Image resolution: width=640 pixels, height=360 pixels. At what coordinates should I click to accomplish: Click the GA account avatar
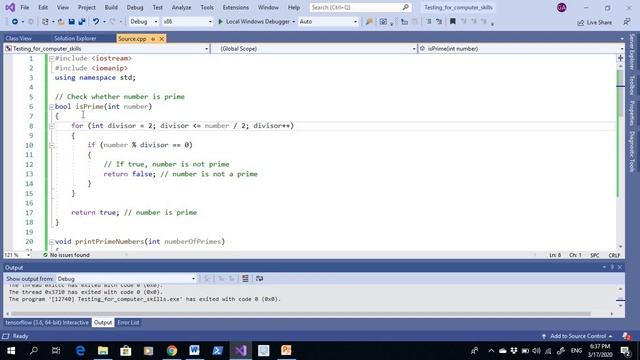(562, 7)
